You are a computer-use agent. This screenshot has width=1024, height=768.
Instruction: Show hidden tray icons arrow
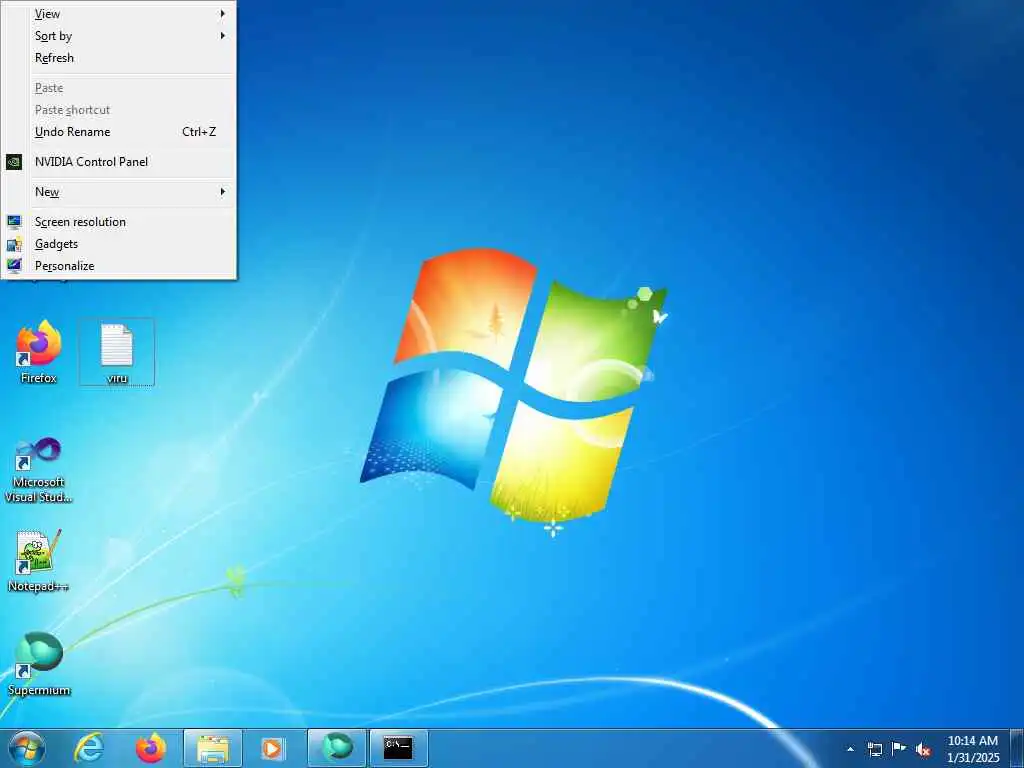click(x=850, y=750)
